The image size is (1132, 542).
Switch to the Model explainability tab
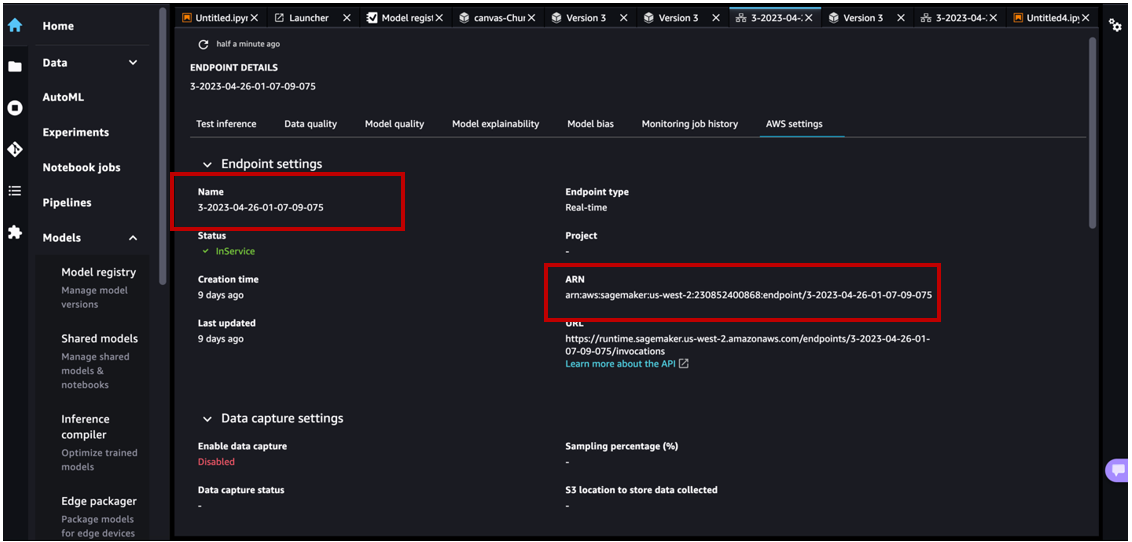[495, 124]
